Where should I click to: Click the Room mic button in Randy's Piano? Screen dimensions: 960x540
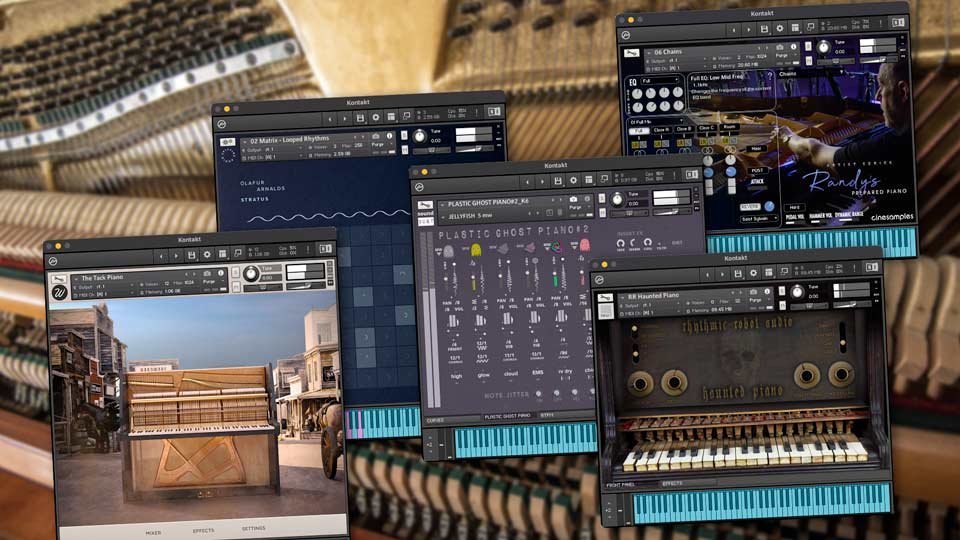pyautogui.click(x=729, y=126)
